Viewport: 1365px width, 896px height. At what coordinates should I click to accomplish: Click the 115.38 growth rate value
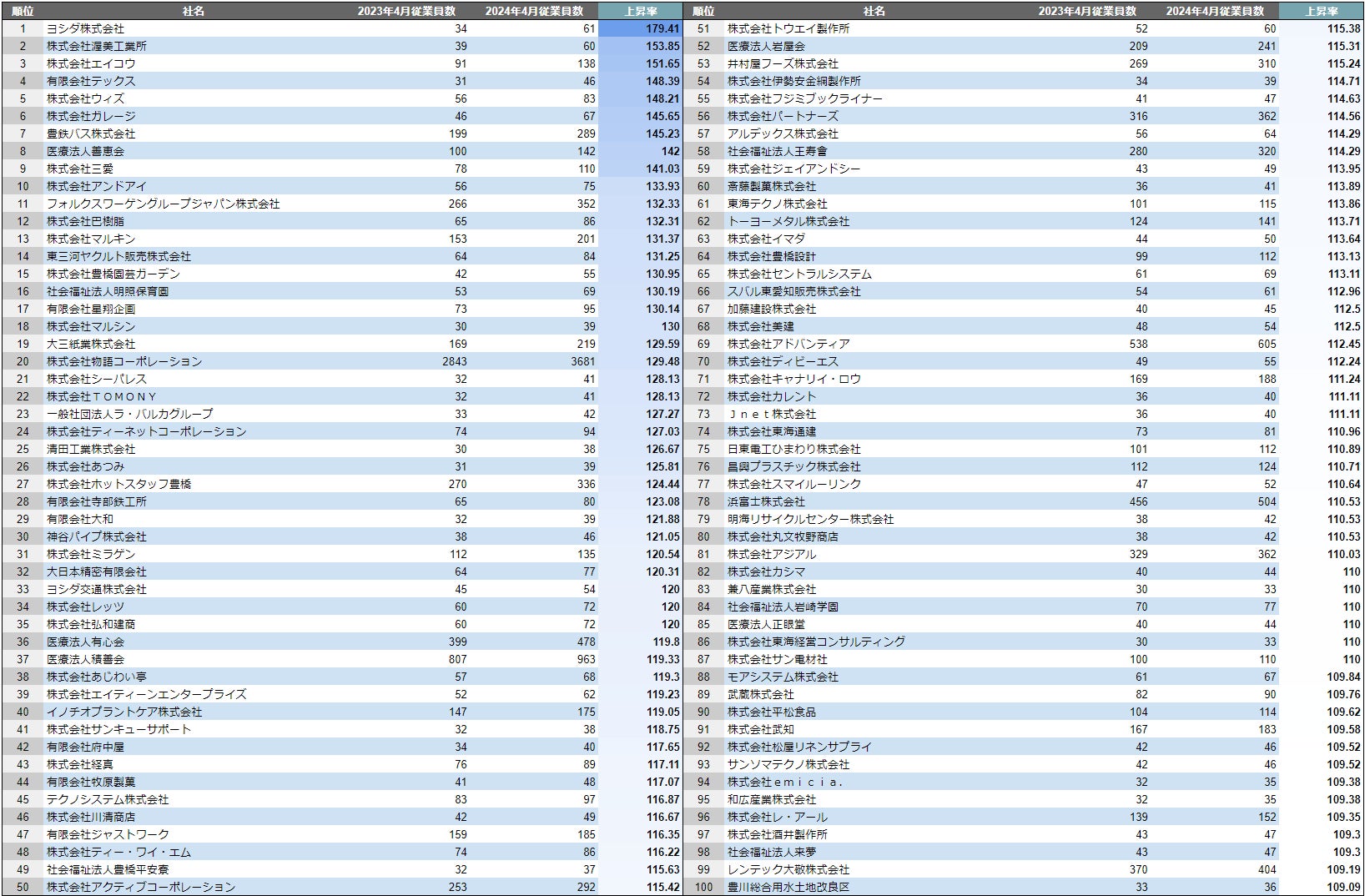tap(1344, 28)
